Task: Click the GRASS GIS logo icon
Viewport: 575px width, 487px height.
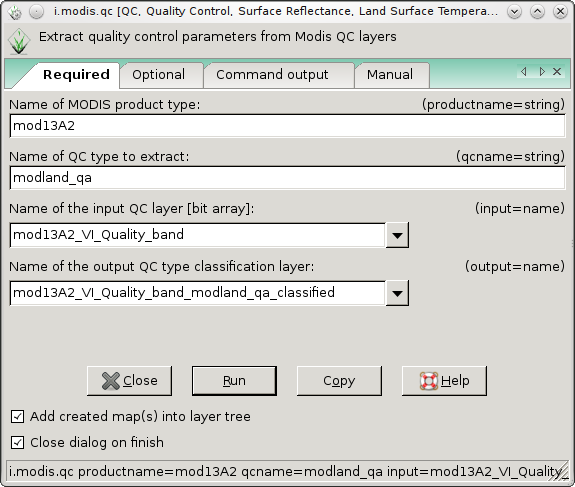Action: (x=19, y=42)
